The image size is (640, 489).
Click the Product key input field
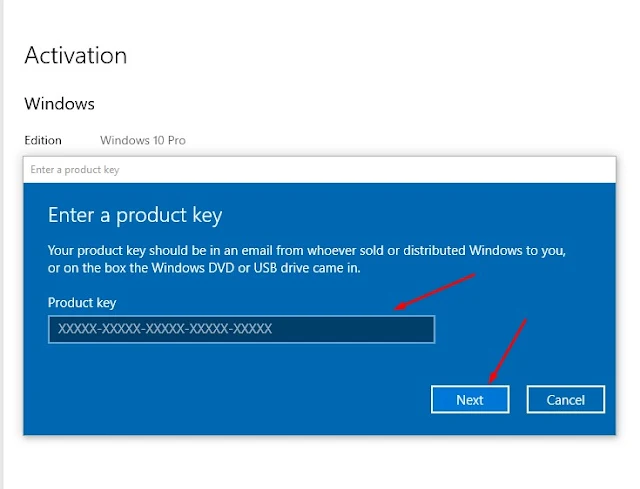[241, 329]
